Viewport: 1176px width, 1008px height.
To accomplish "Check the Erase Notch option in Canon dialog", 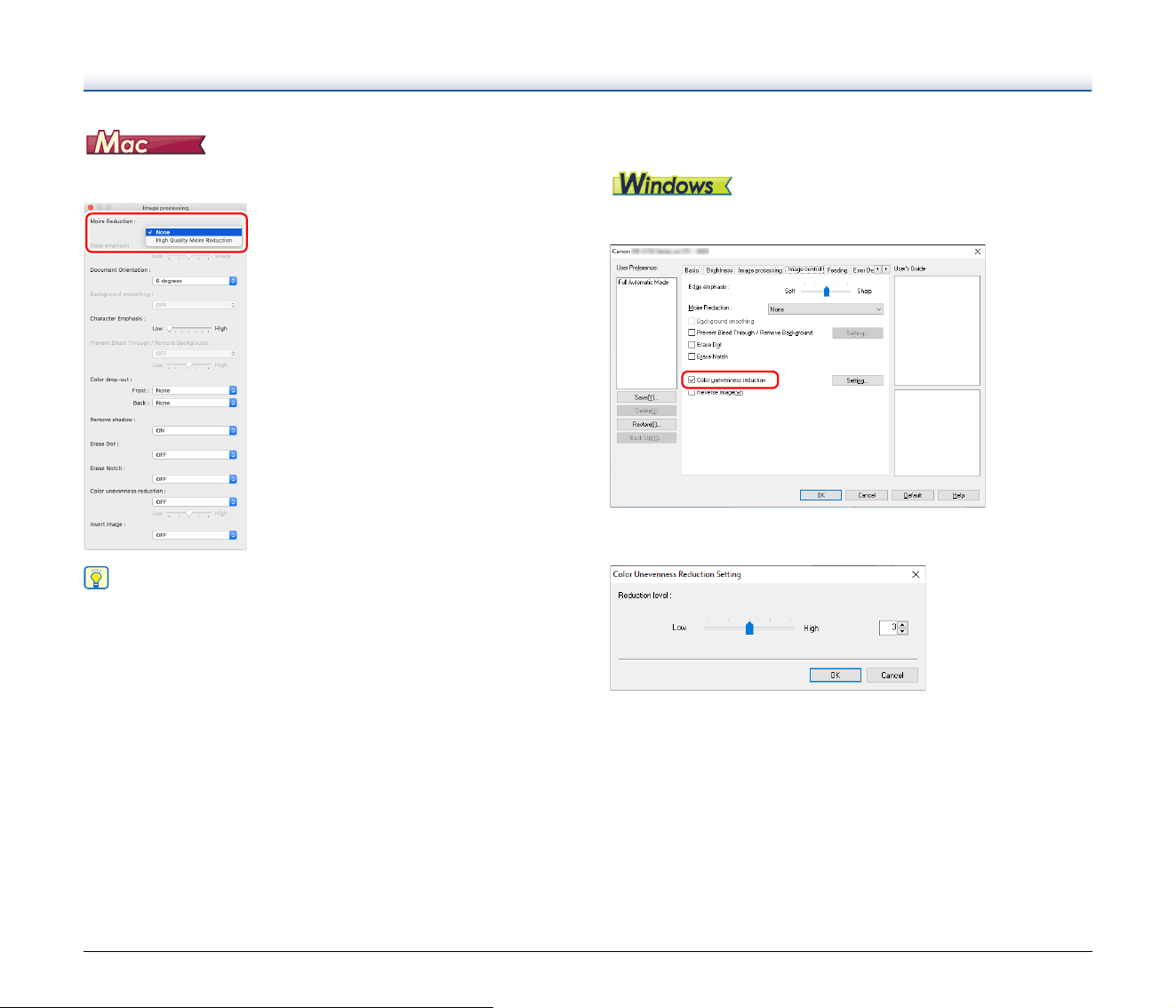I will click(692, 356).
